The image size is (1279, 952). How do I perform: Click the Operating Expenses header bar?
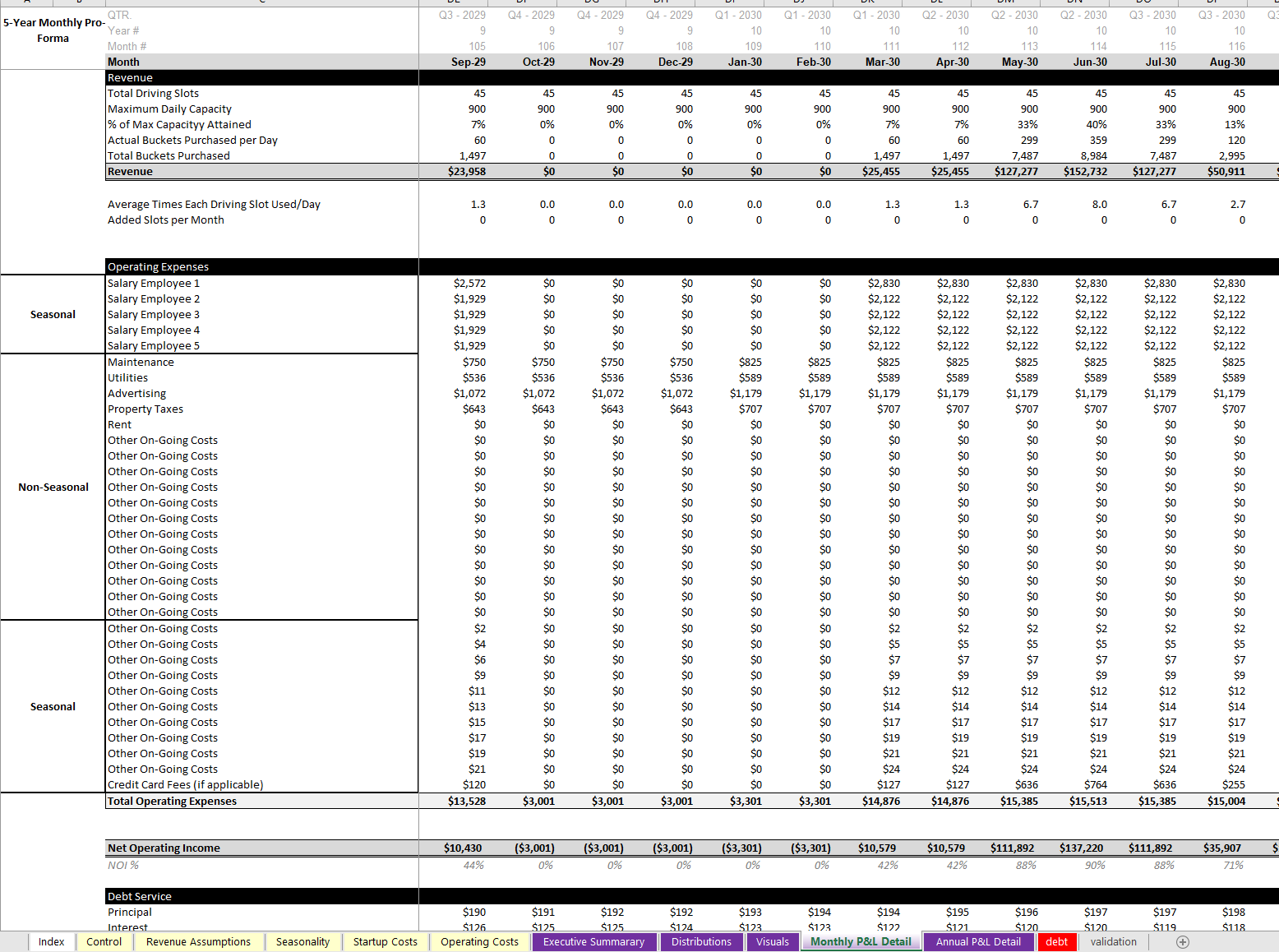692,266
